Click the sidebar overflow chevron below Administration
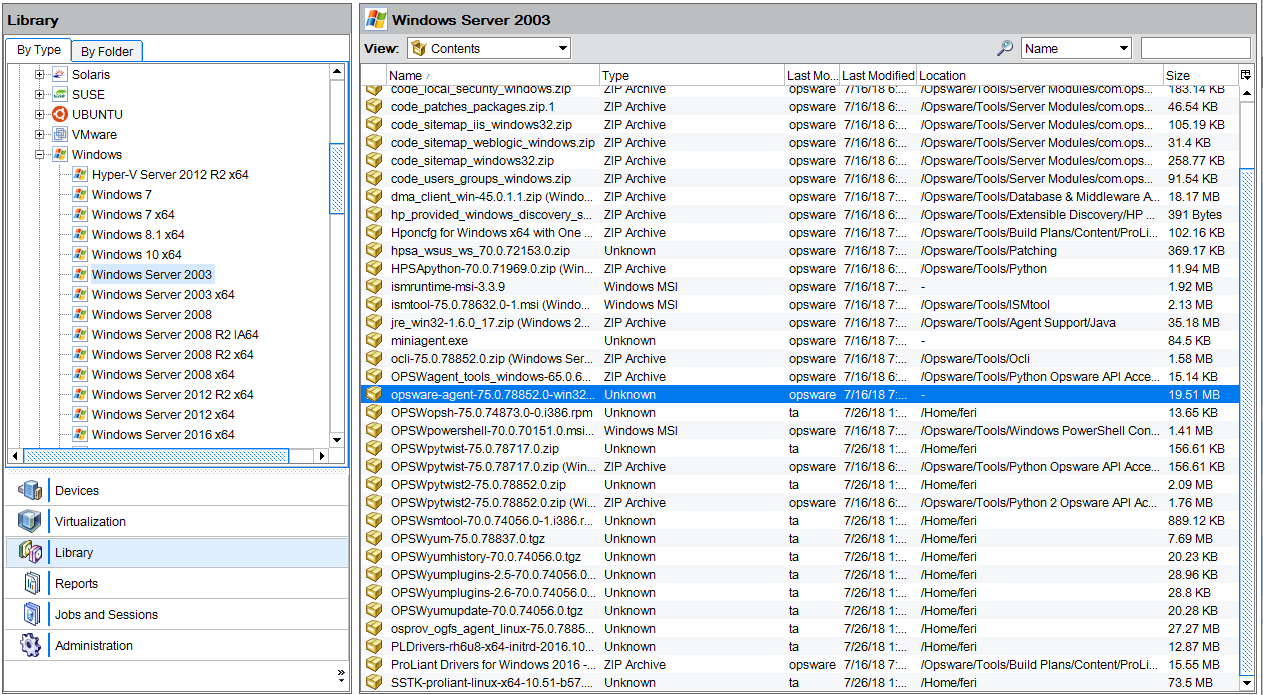Screen dimensions: 1263x695 [x=341, y=674]
